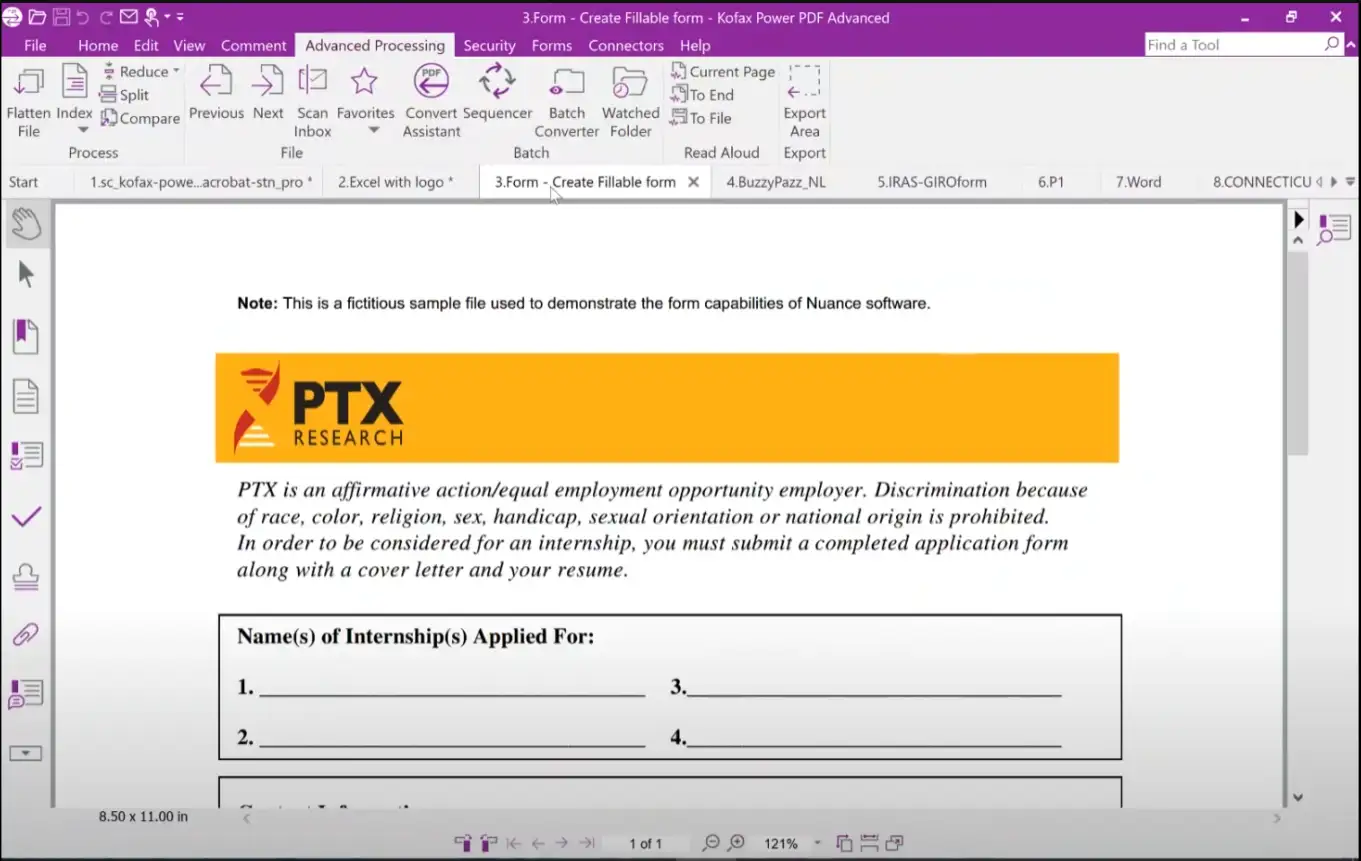Click Read Aloud Current Page

(723, 71)
